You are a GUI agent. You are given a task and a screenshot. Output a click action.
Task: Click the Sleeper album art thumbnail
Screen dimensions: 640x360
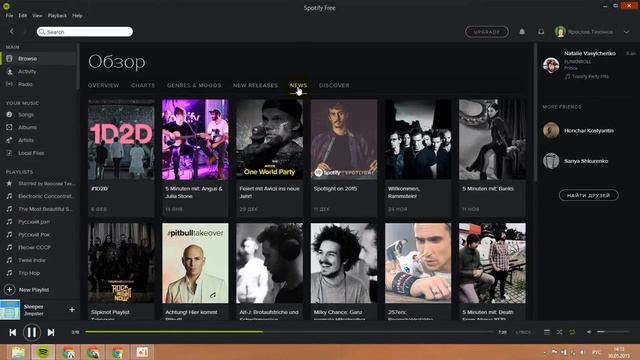click(10, 310)
